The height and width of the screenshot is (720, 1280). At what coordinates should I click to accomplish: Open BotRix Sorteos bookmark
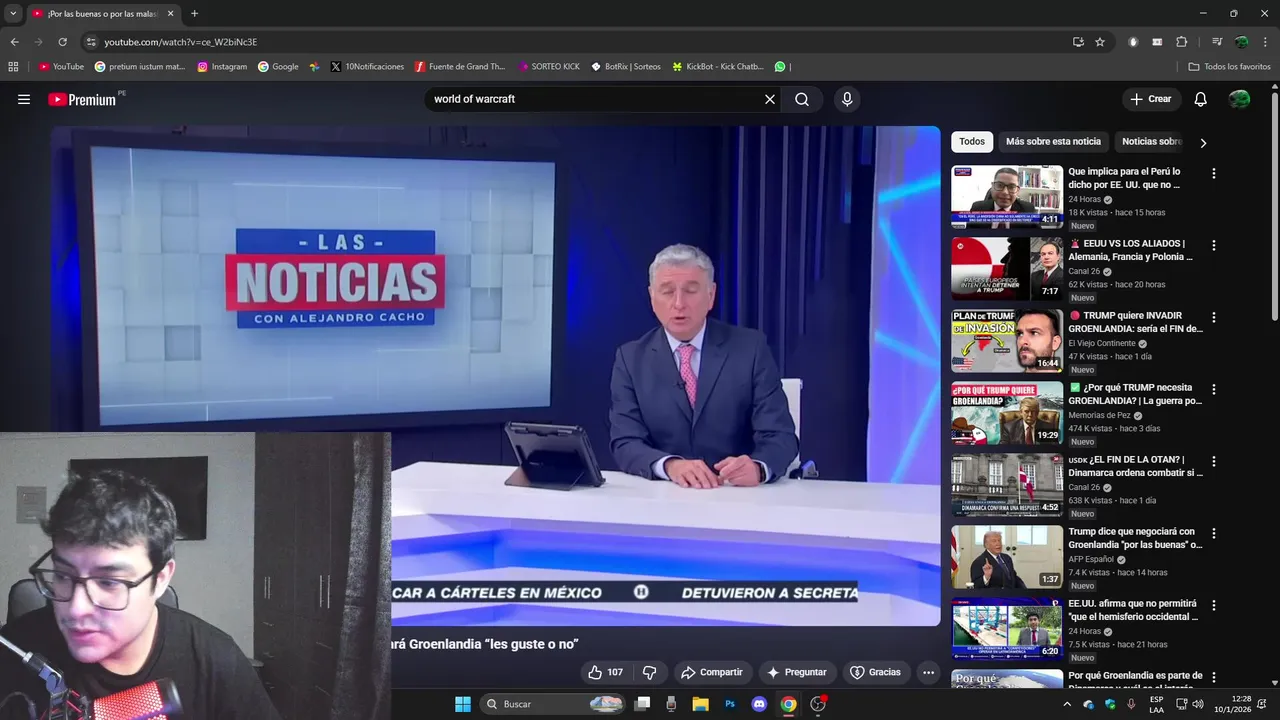coord(626,67)
